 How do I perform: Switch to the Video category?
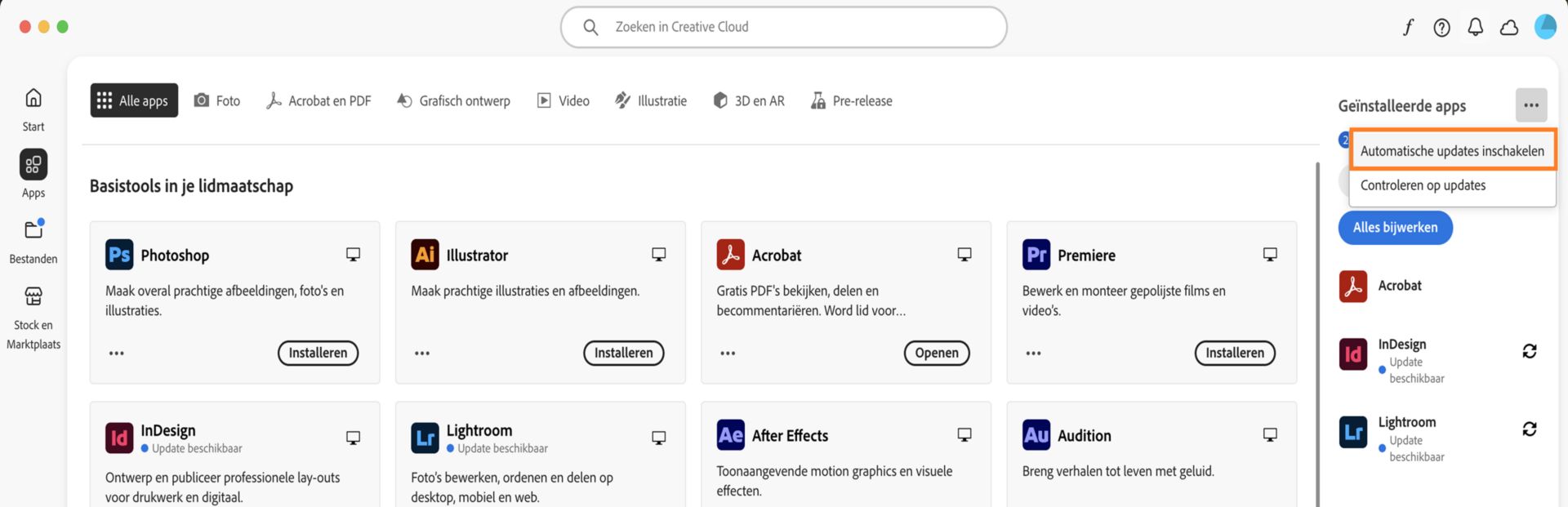563,100
